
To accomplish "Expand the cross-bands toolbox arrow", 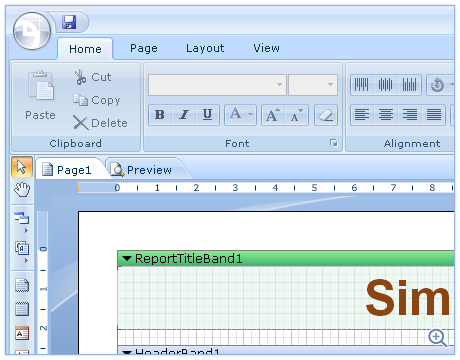I will (x=26, y=261).
